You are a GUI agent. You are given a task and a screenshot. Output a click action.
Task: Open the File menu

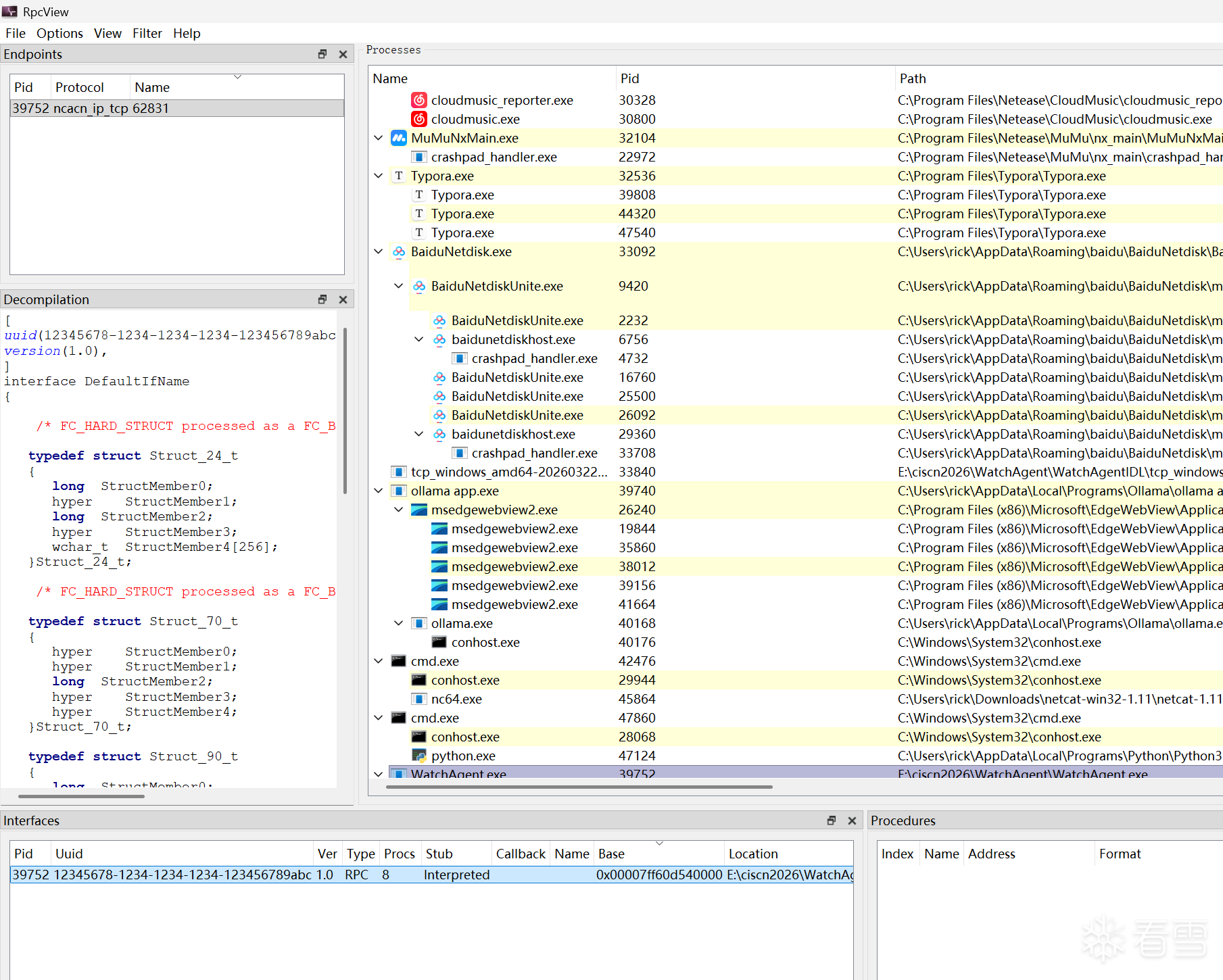click(x=16, y=33)
